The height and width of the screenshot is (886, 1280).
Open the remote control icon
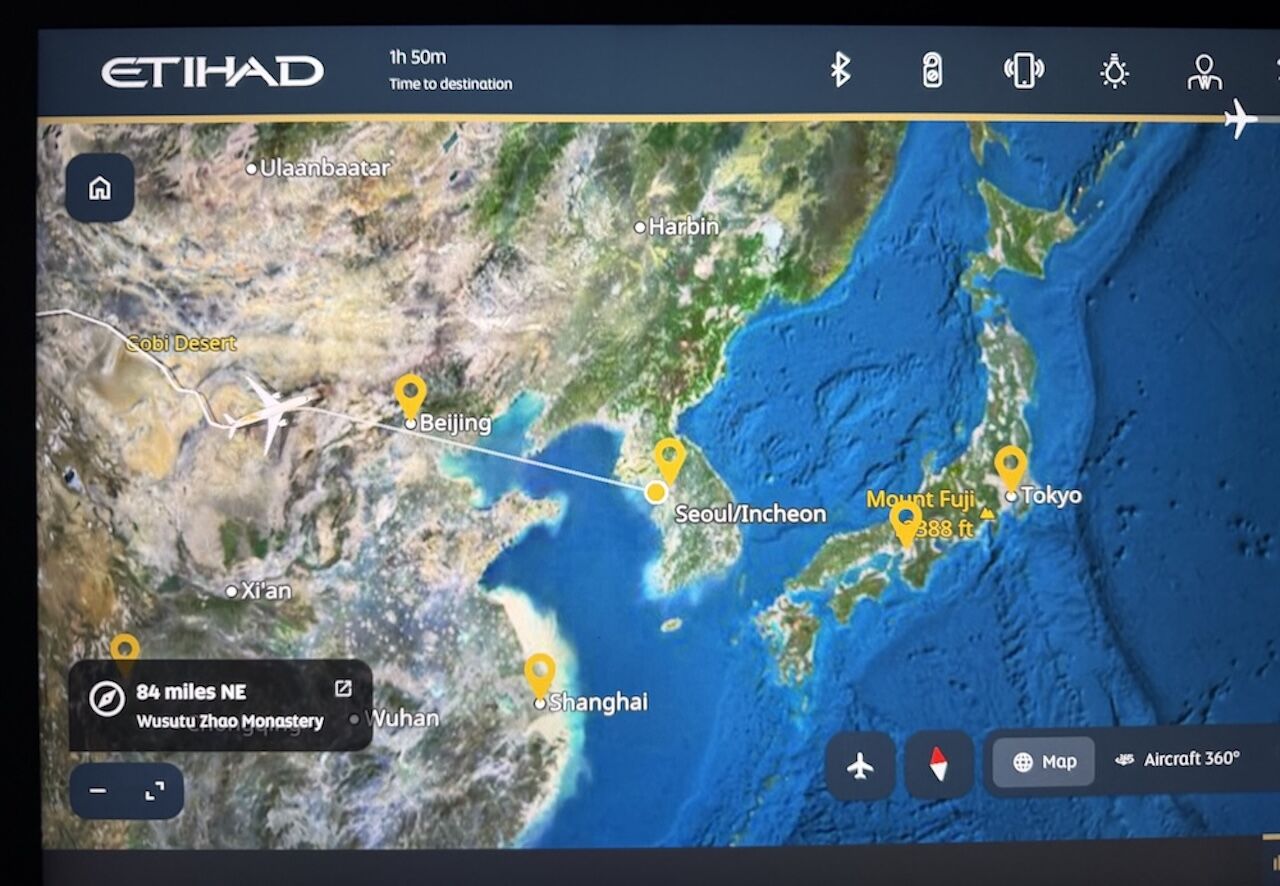coord(932,70)
